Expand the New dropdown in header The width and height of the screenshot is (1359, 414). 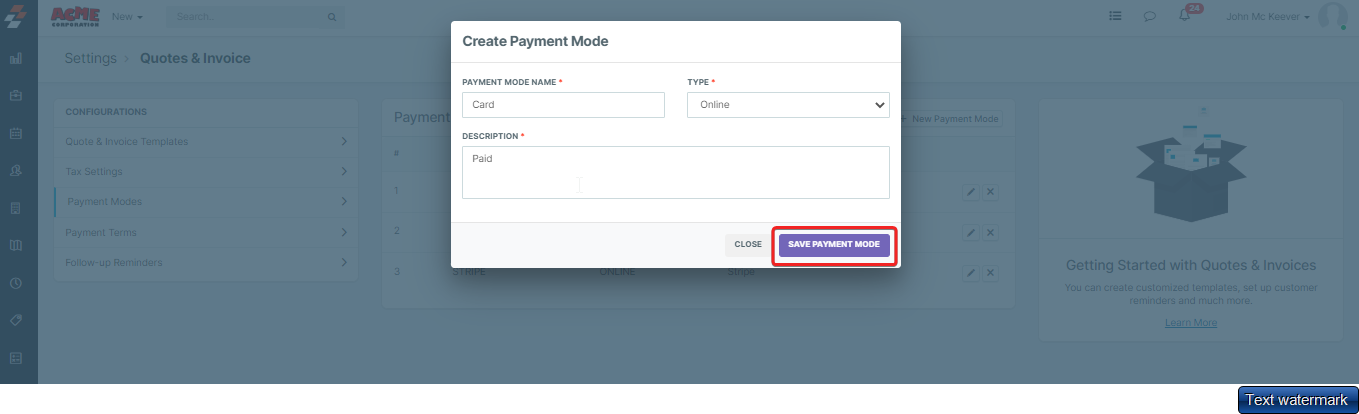click(x=127, y=17)
